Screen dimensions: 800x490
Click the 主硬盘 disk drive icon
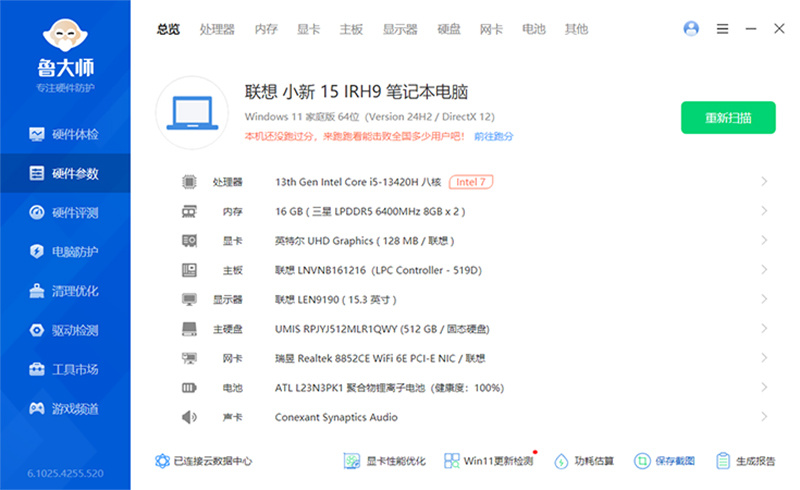coord(189,329)
